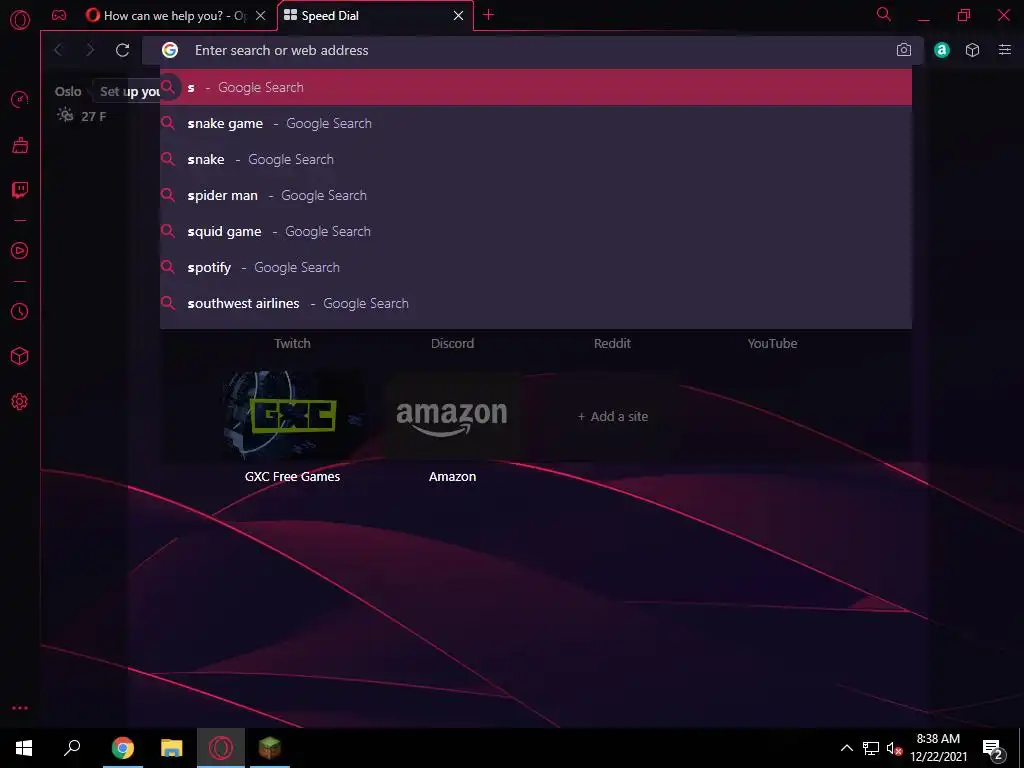The width and height of the screenshot is (1024, 768).
Task: Switch to the Speed Dial tab
Action: (376, 16)
